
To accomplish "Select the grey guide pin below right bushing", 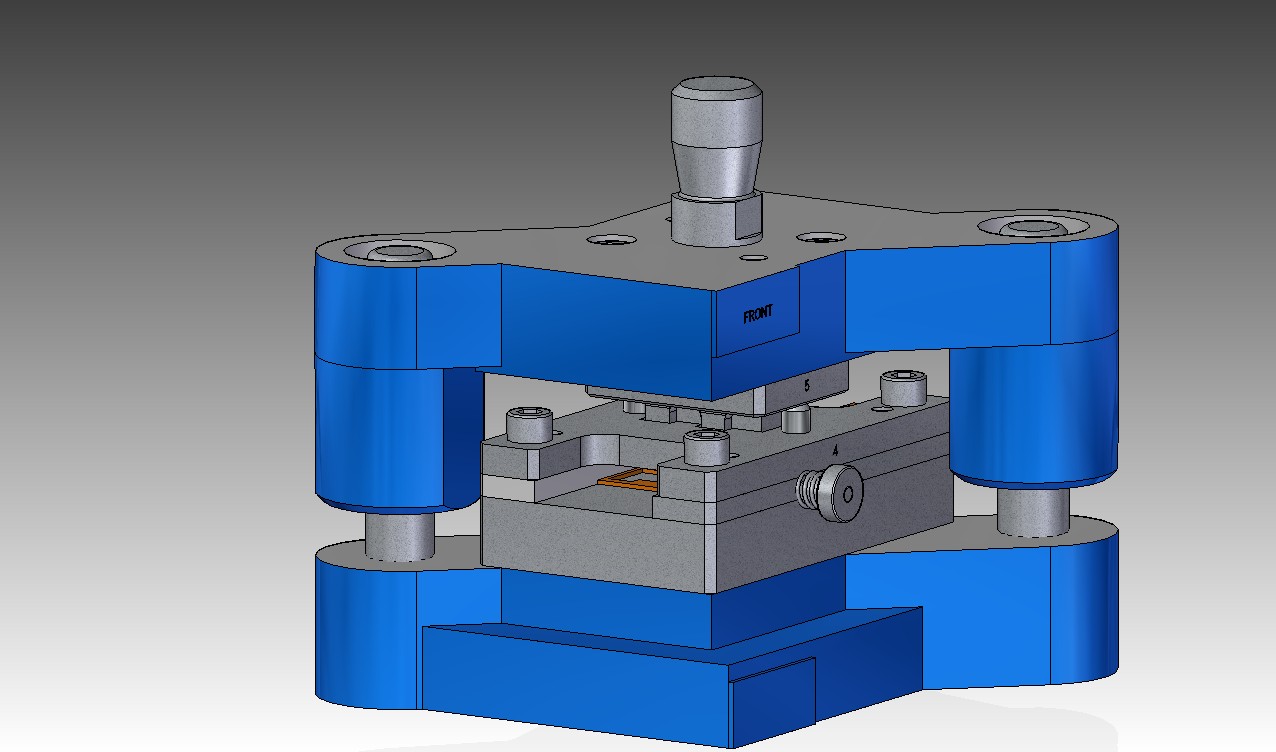I will (x=1032, y=510).
